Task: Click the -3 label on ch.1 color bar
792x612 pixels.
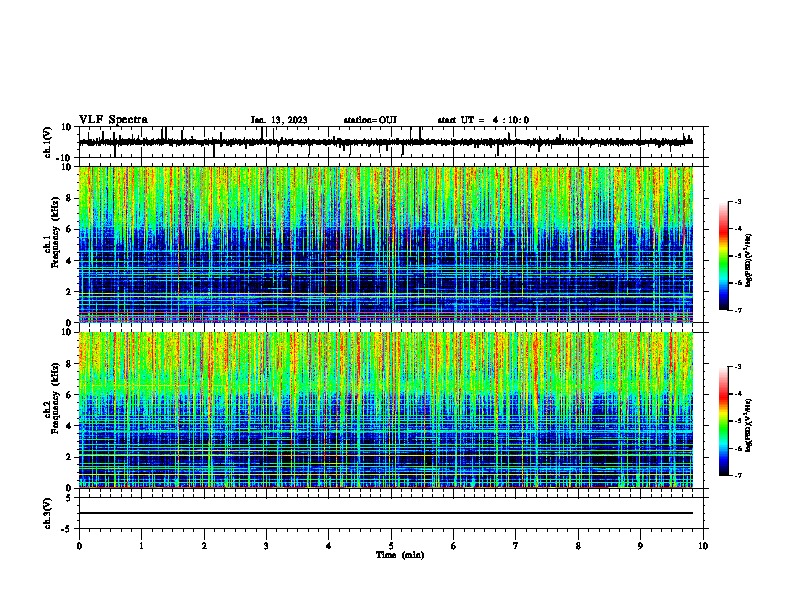Action: pos(737,201)
